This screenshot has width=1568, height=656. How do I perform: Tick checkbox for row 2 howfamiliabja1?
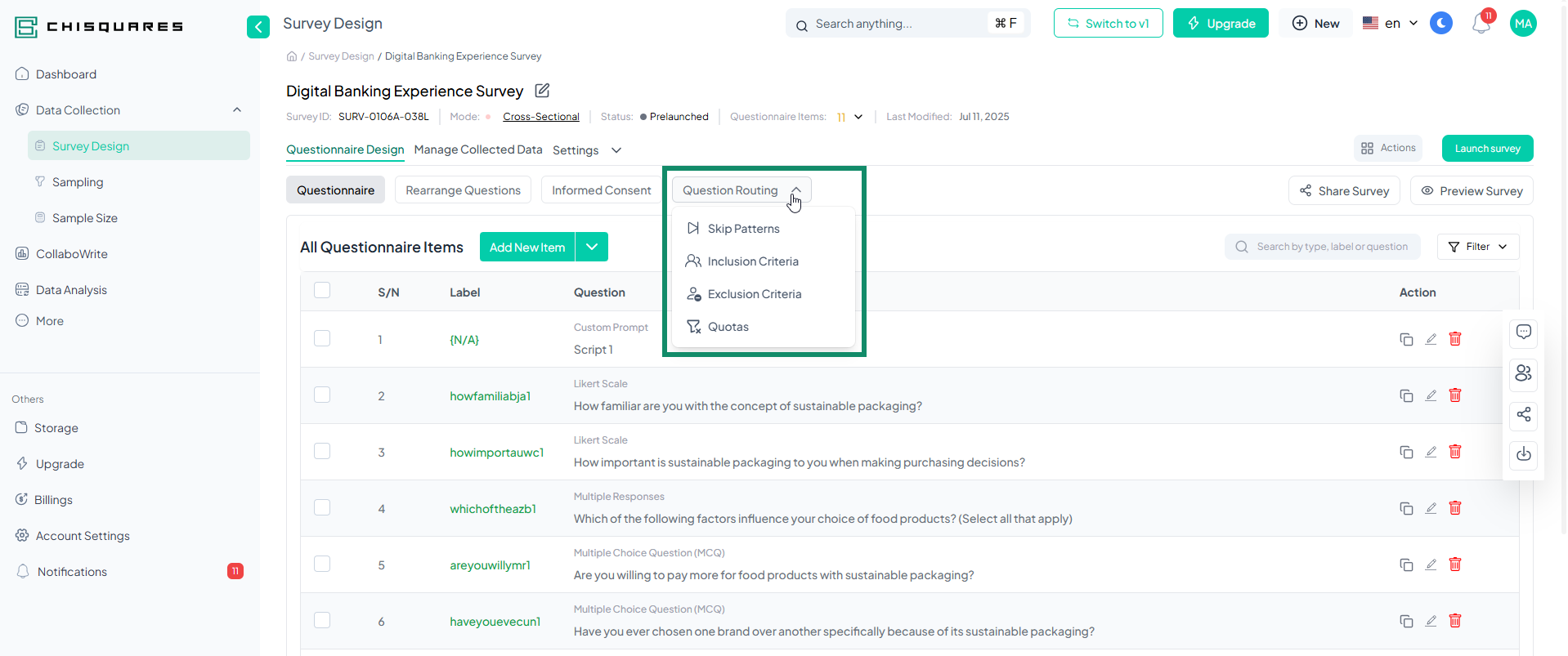[322, 395]
